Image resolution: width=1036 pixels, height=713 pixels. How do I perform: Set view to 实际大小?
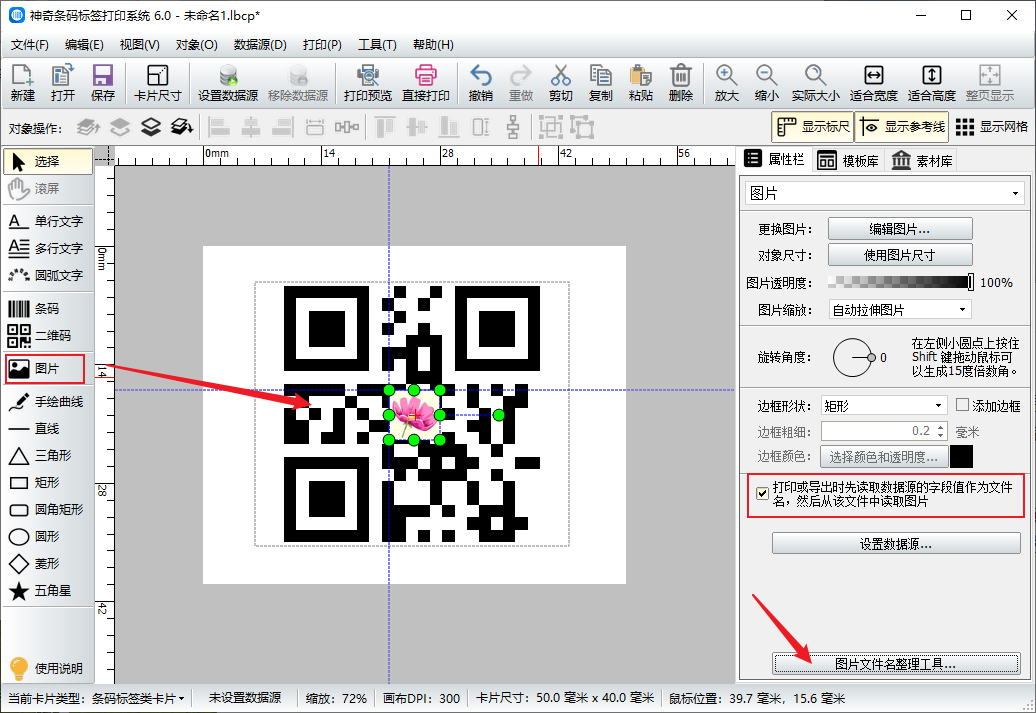(815, 83)
